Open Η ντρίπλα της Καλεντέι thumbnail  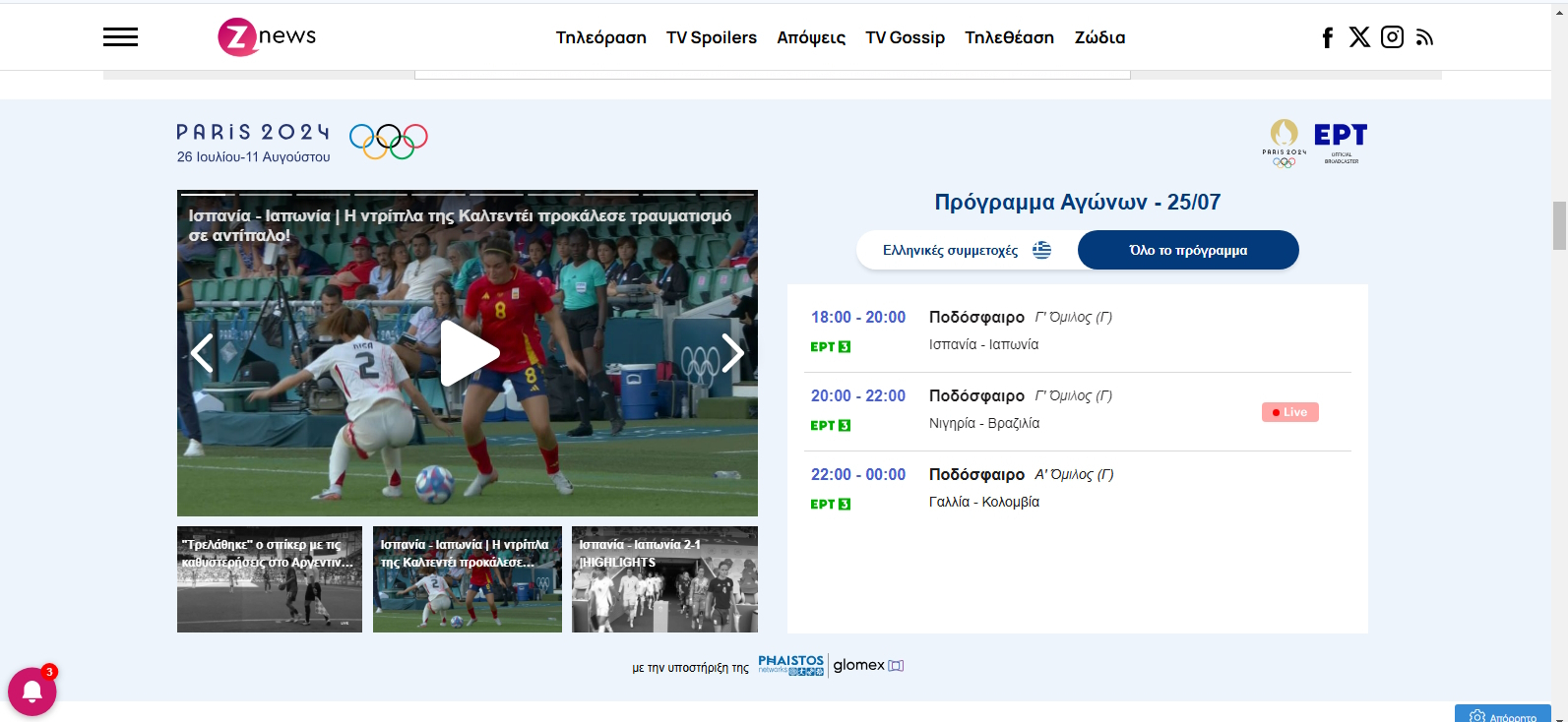tap(468, 579)
